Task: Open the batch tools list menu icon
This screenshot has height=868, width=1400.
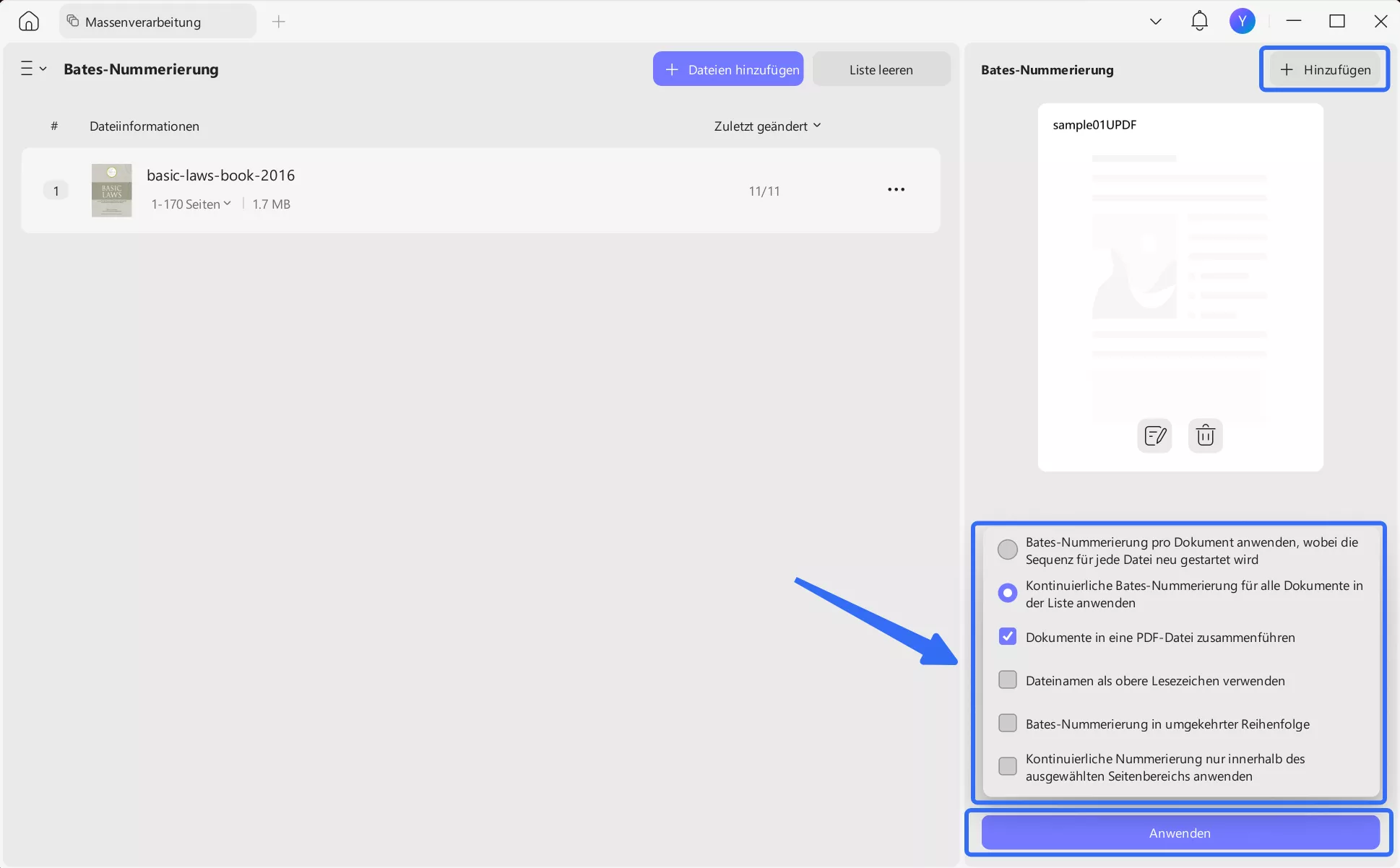Action: click(x=33, y=69)
